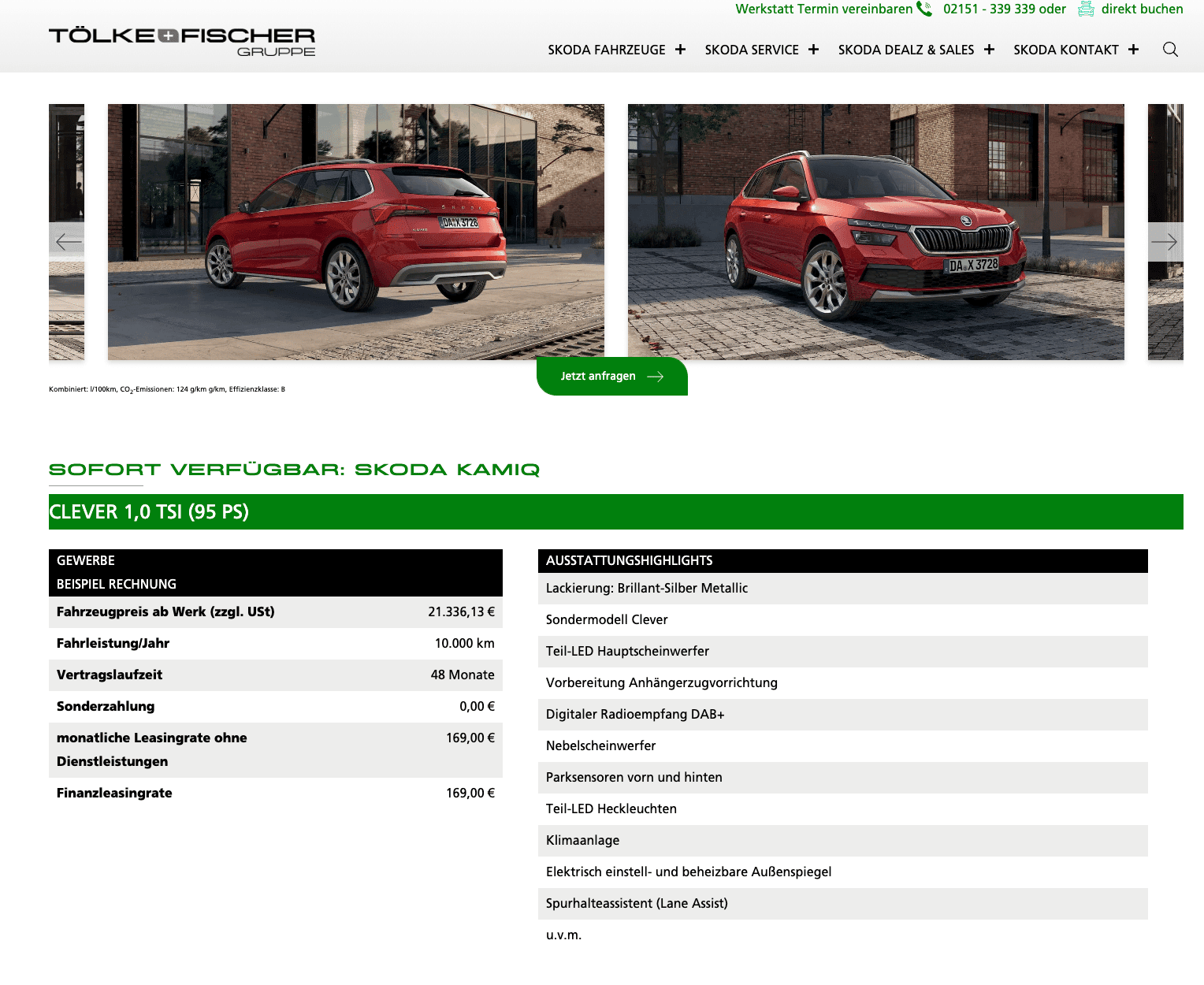The height and width of the screenshot is (985, 1204).
Task: Expand Skoda Dealz & Sales plus icon
Action: 989,50
